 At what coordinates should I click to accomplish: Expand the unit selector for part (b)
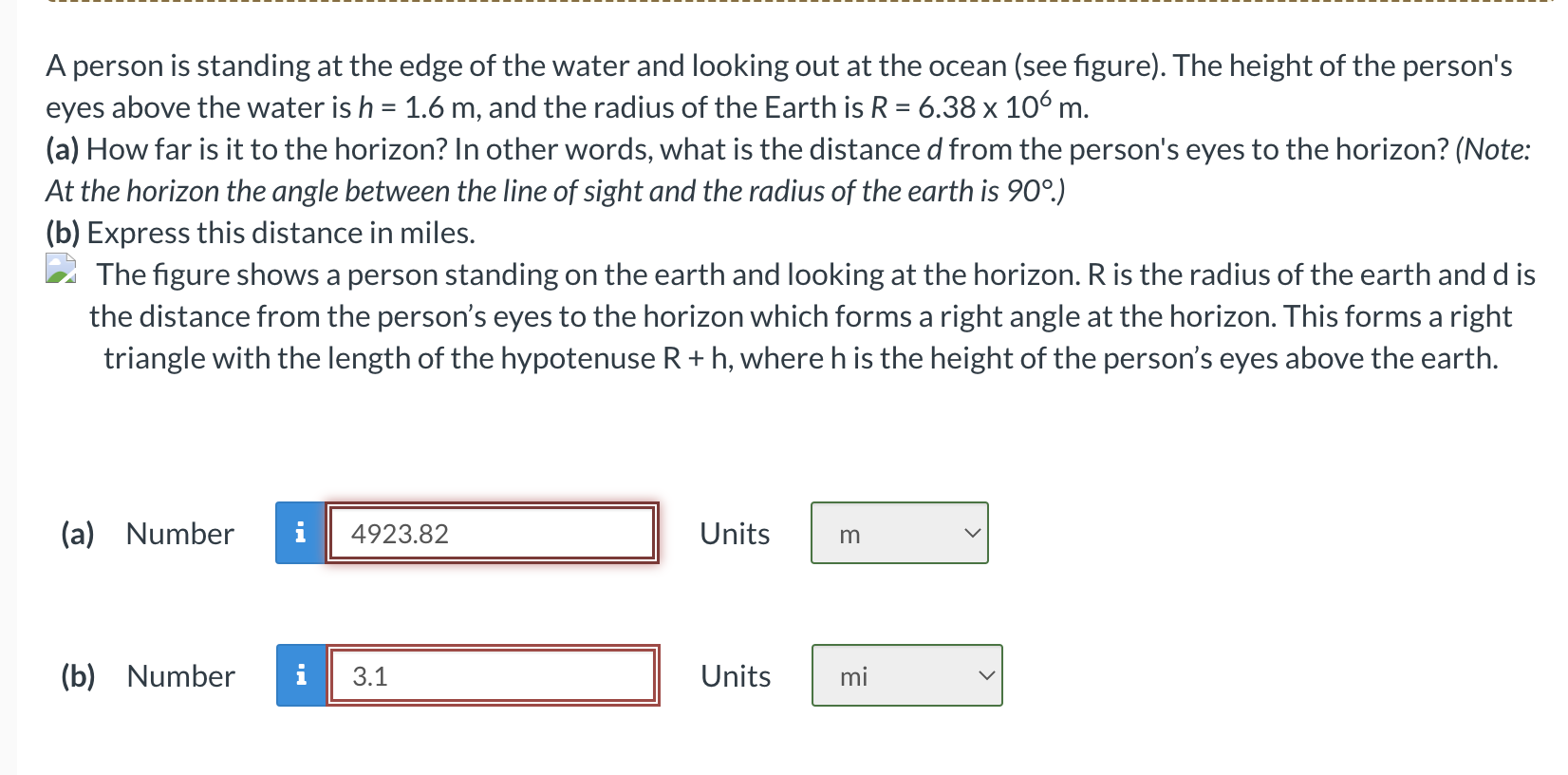pos(905,675)
